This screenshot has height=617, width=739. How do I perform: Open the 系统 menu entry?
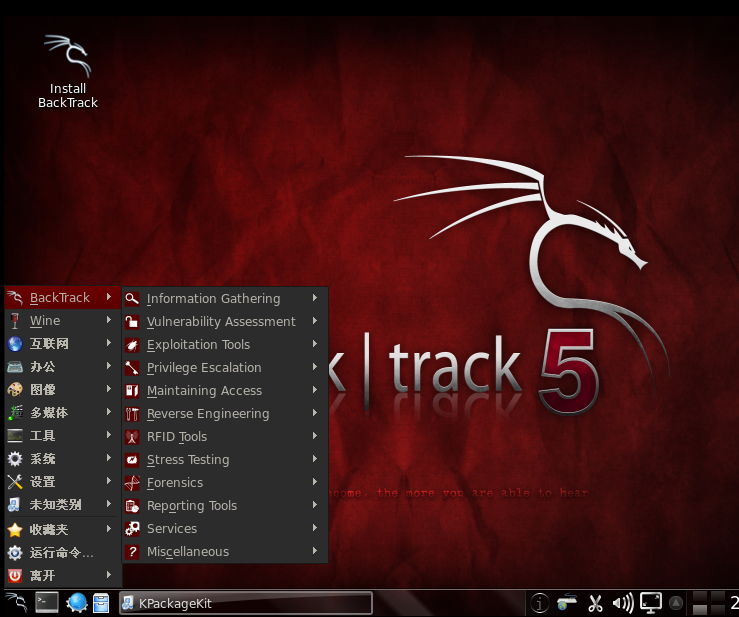pyautogui.click(x=63, y=459)
